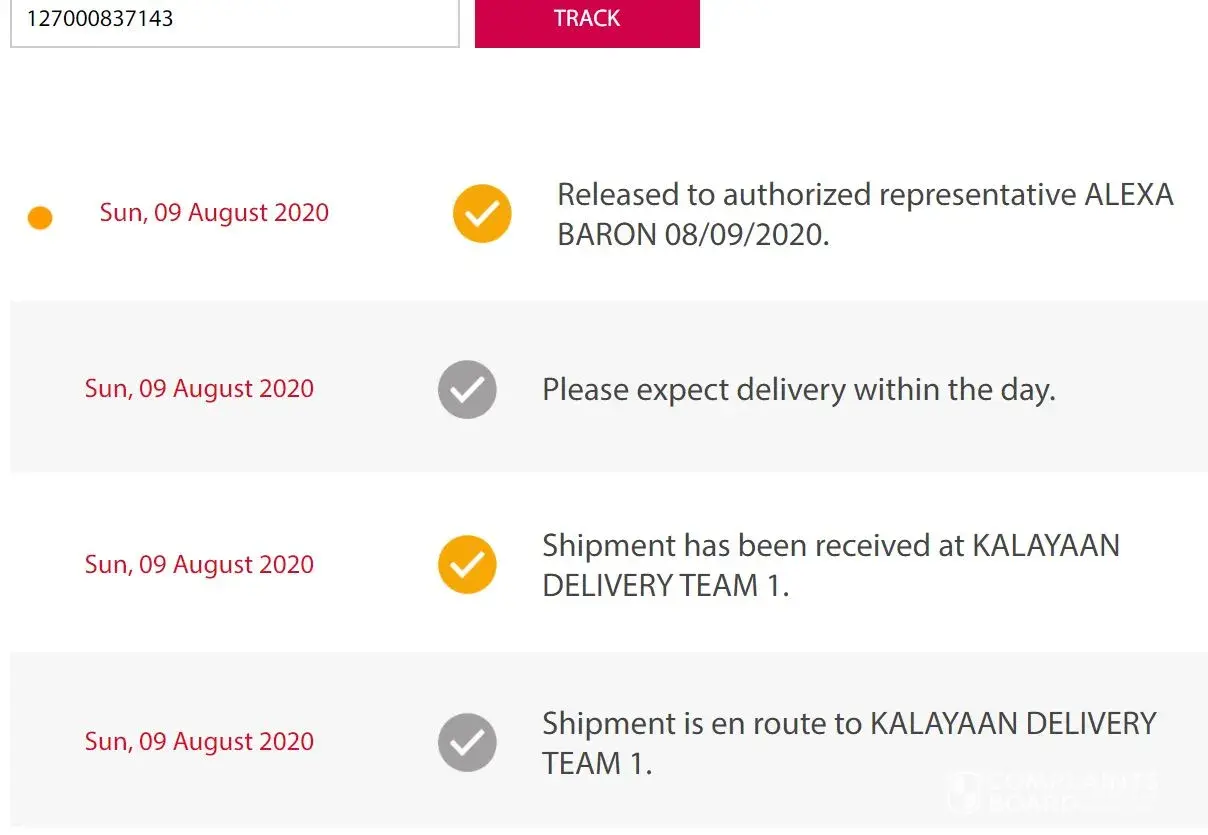Click the gray checkmark beside en route status
Viewport: 1208px width, 835px height.
click(467, 742)
